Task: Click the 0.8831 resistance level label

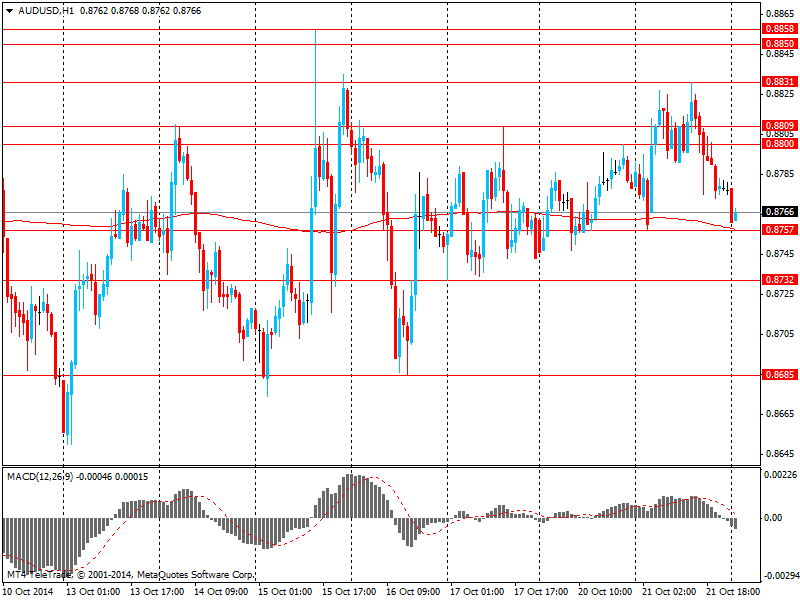Action: coord(779,82)
